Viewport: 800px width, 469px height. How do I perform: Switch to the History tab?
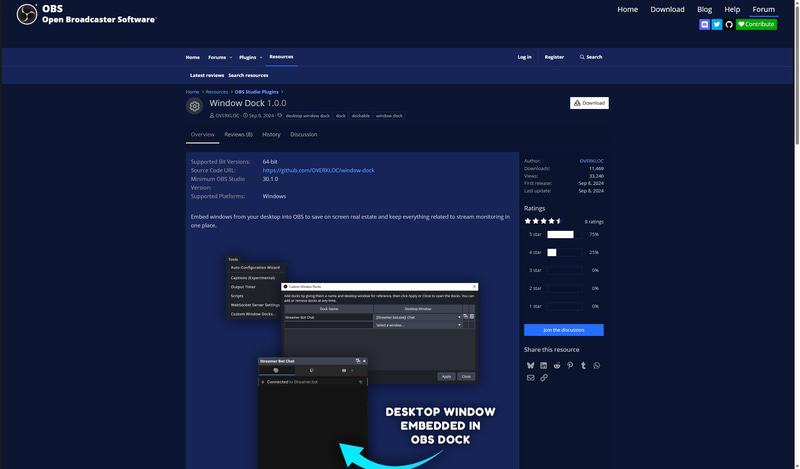coord(271,135)
